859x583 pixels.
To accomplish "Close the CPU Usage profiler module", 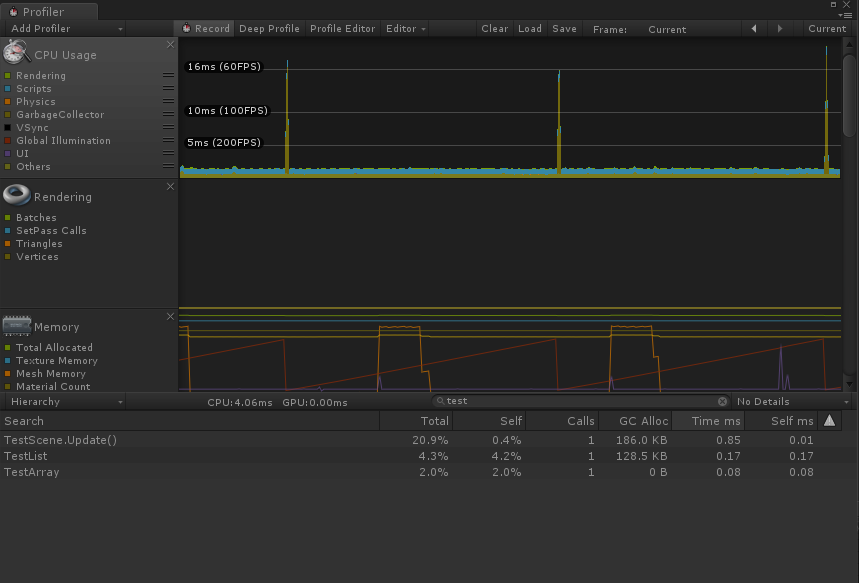I will (170, 44).
